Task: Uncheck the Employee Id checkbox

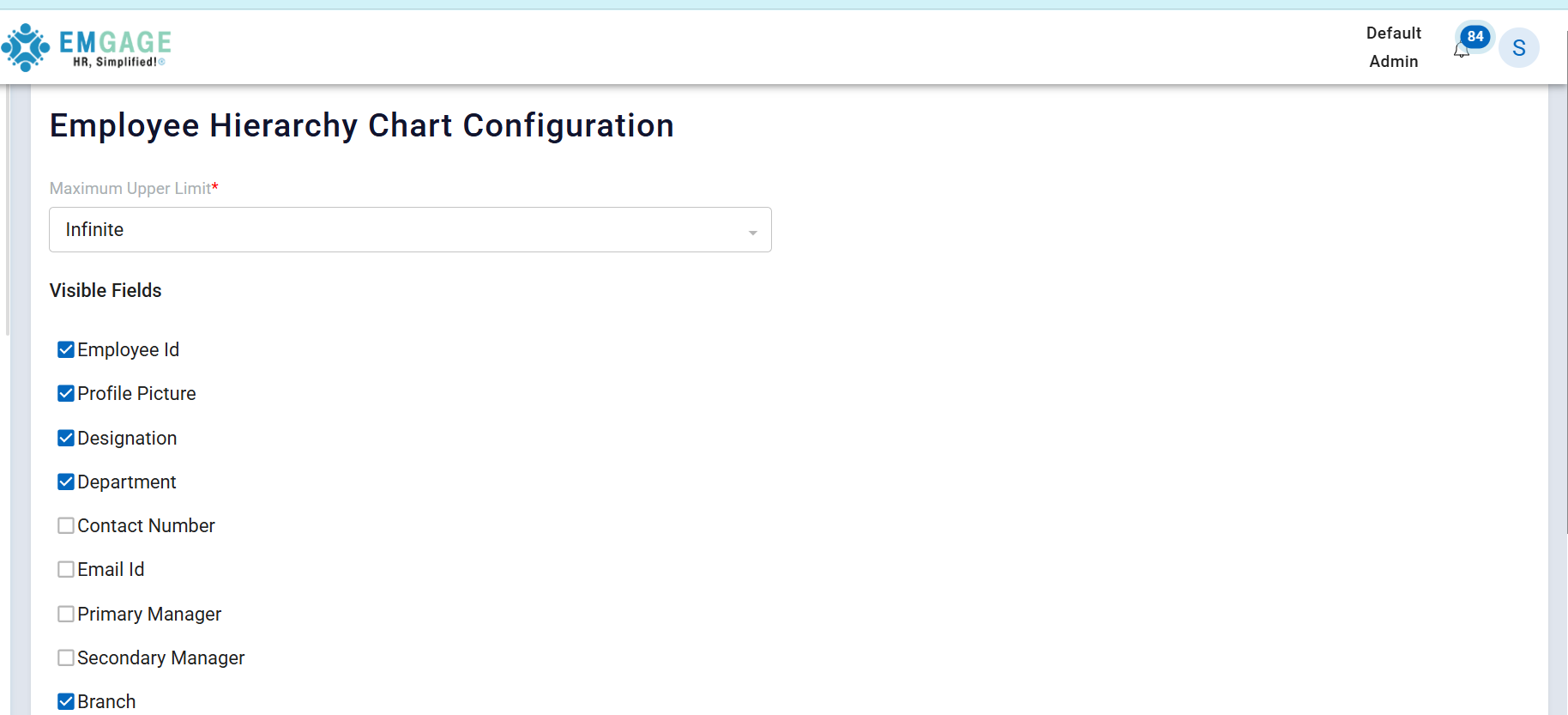Action: [x=66, y=349]
